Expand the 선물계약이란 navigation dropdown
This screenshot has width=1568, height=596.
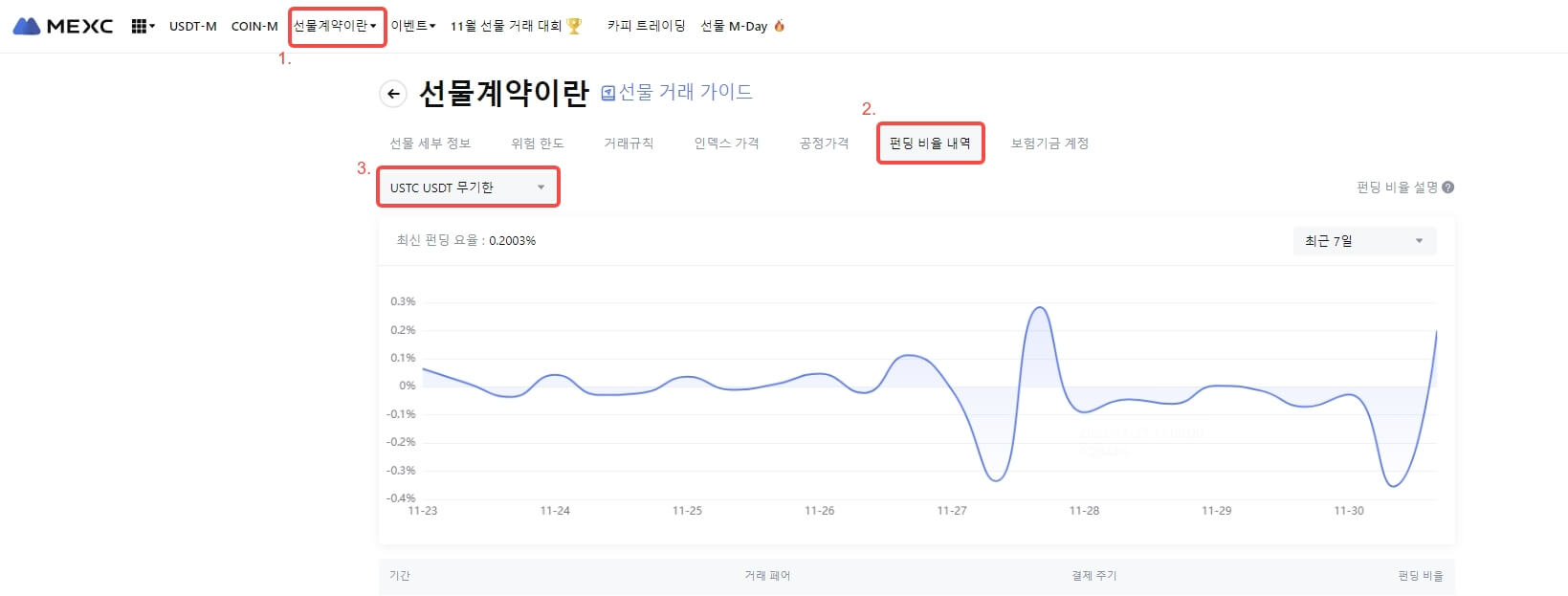click(335, 26)
